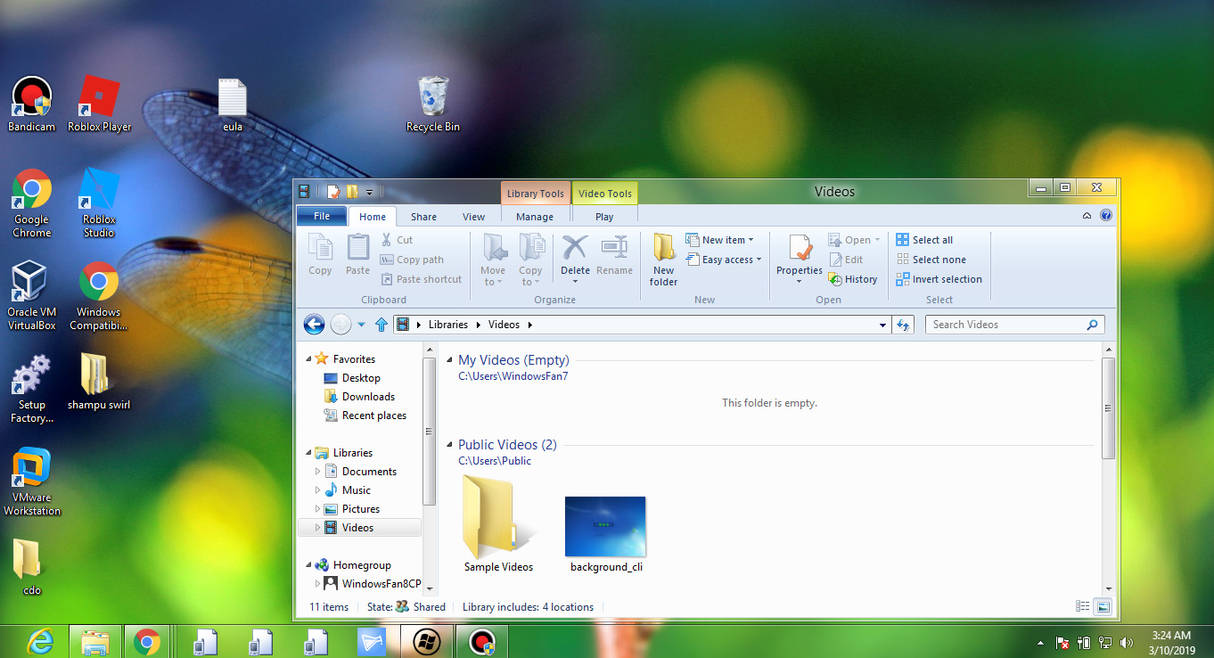Image resolution: width=1214 pixels, height=658 pixels.
Task: Click the Shared link in the status bar
Action: tap(427, 607)
